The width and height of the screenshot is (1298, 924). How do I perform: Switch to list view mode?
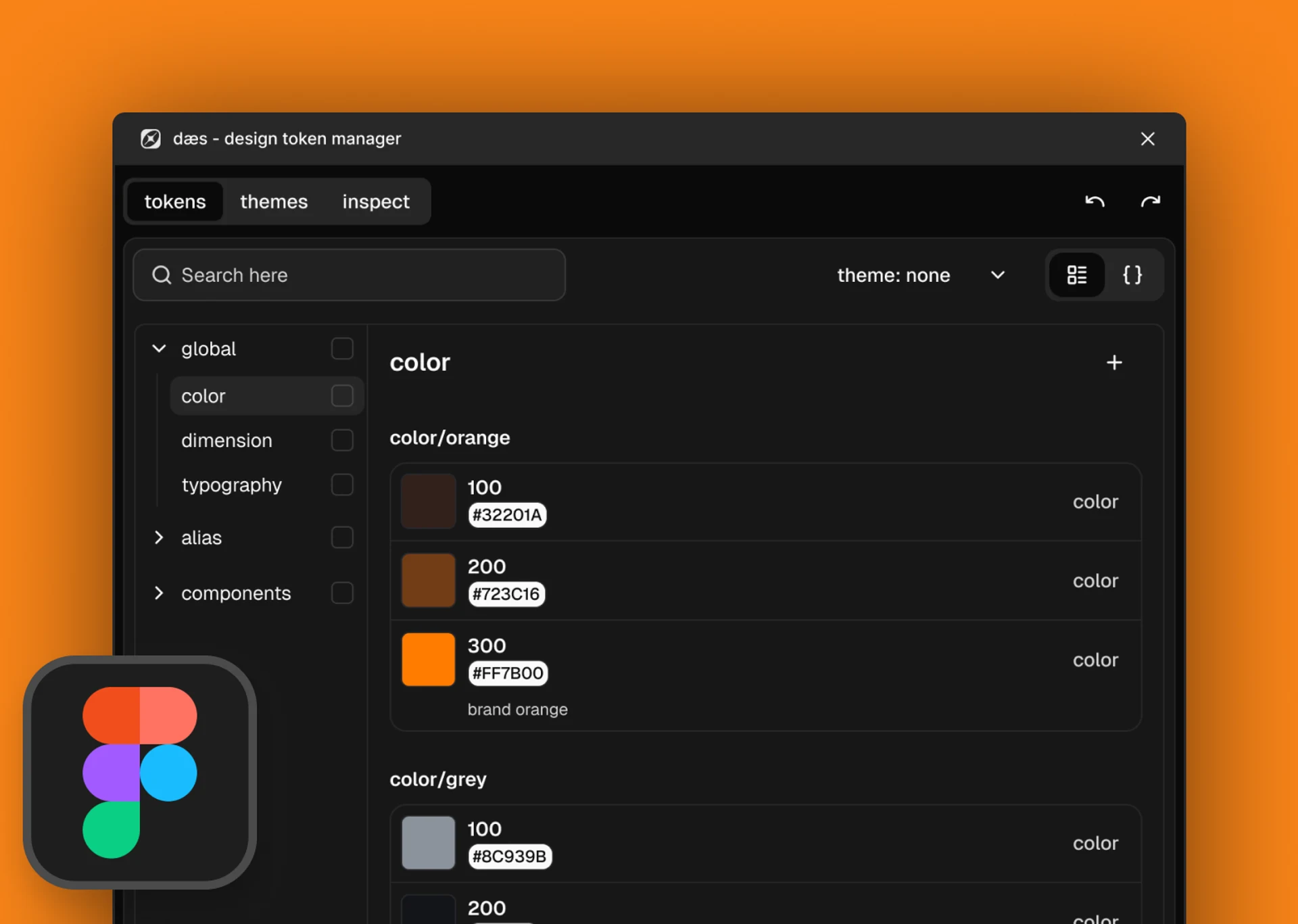tap(1076, 274)
